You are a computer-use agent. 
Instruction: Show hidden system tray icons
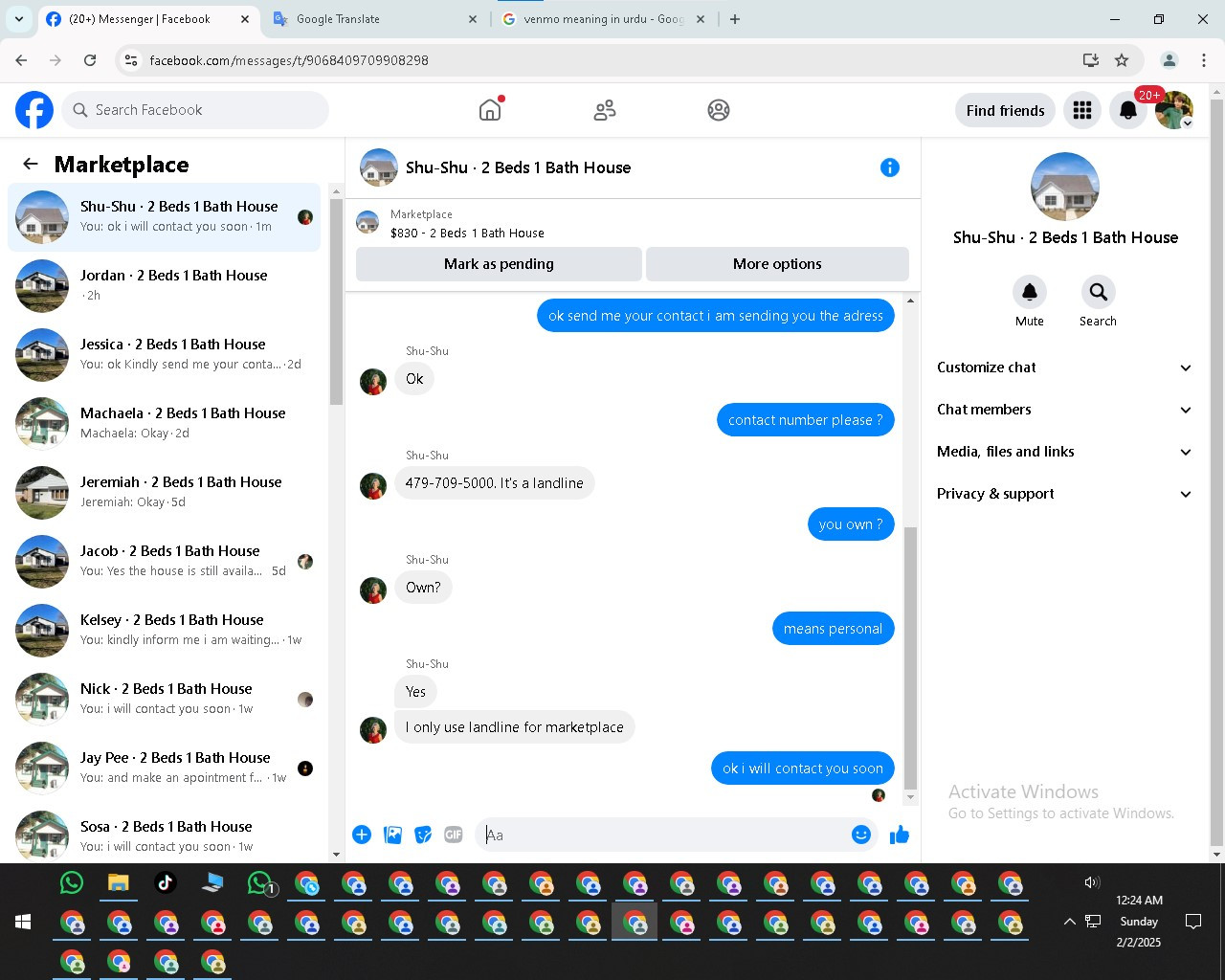pyautogui.click(x=1069, y=922)
